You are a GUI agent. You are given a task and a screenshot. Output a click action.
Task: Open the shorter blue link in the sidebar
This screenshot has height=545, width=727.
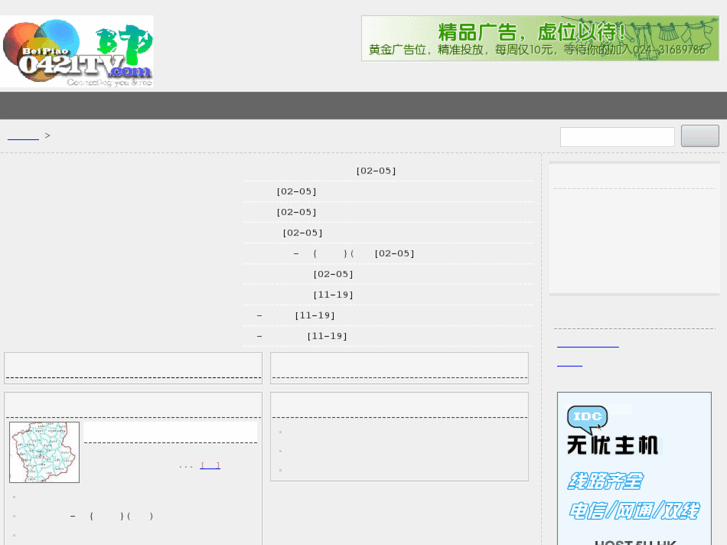pyautogui.click(x=569, y=363)
